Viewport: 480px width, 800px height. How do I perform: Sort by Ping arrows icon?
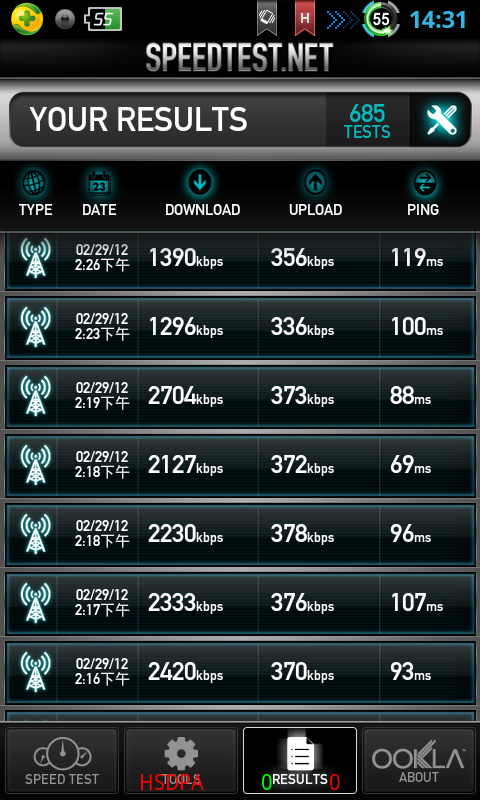pyautogui.click(x=425, y=183)
